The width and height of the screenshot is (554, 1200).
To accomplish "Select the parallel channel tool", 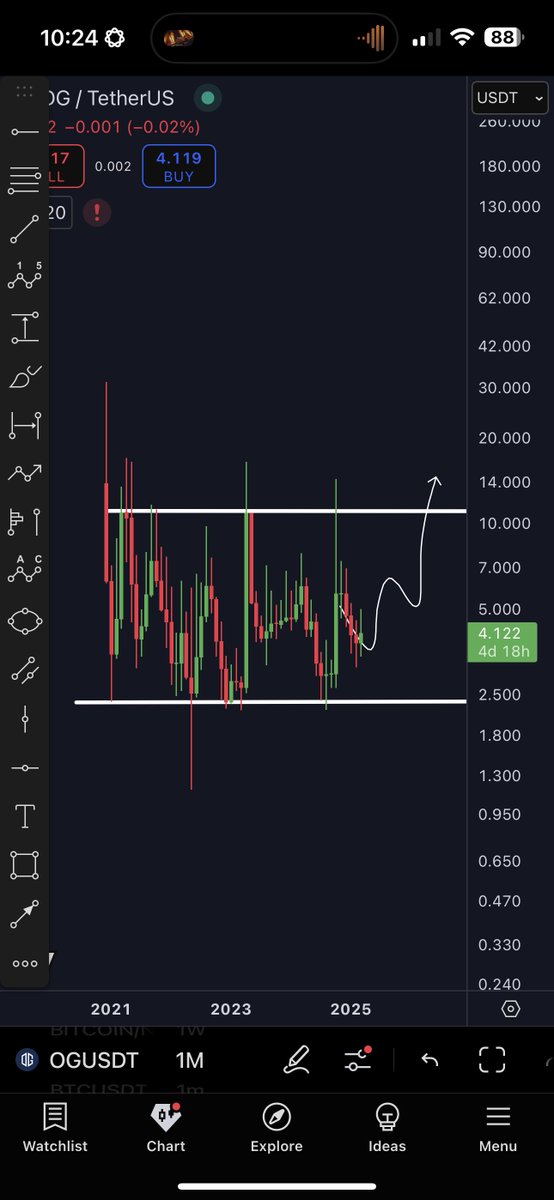I will 24,669.
